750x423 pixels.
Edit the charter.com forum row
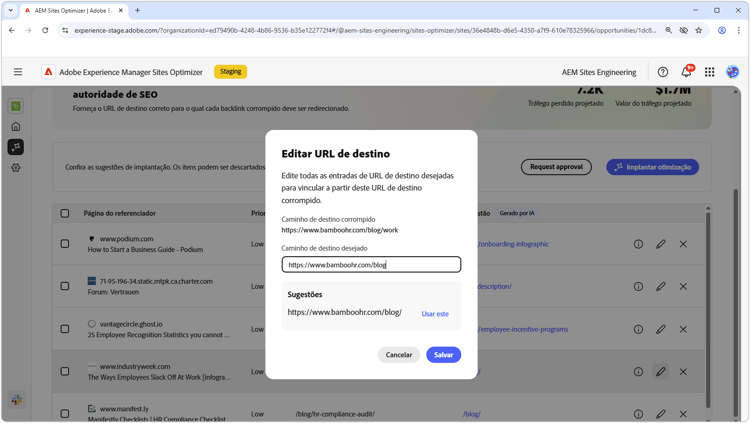click(661, 286)
